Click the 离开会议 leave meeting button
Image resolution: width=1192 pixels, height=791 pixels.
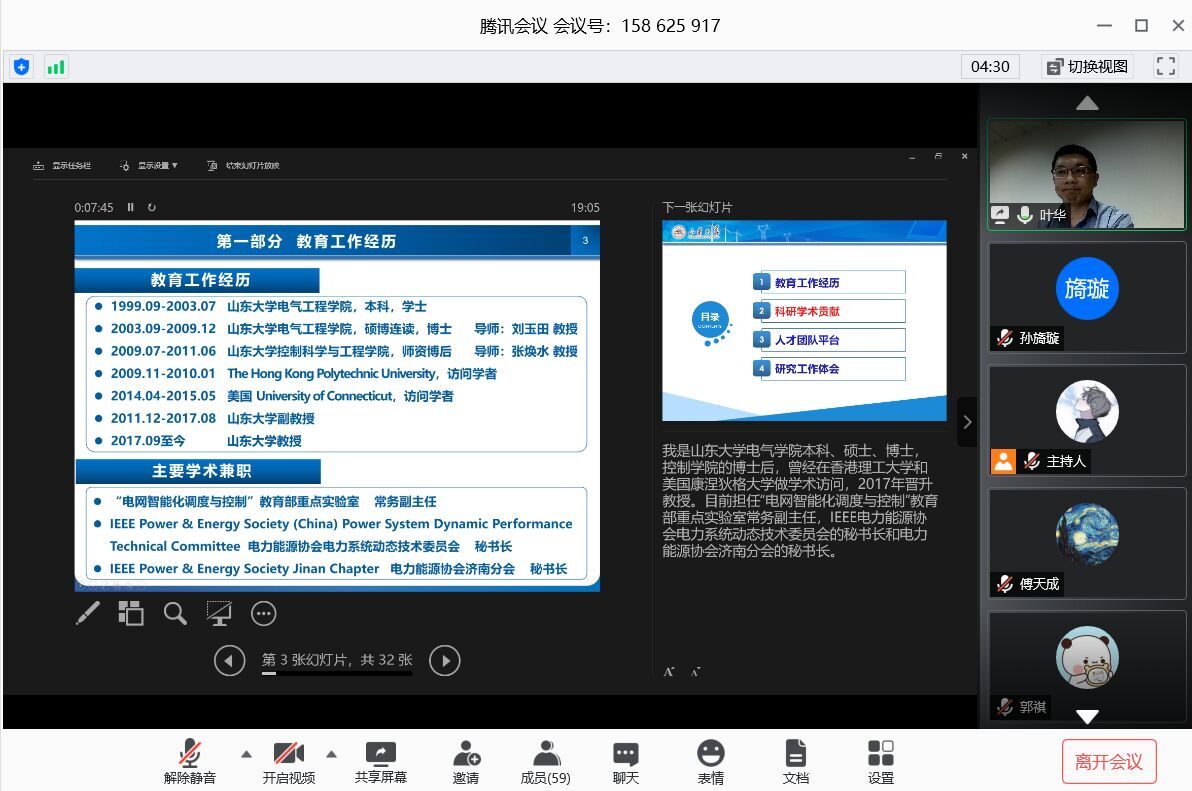click(1108, 762)
